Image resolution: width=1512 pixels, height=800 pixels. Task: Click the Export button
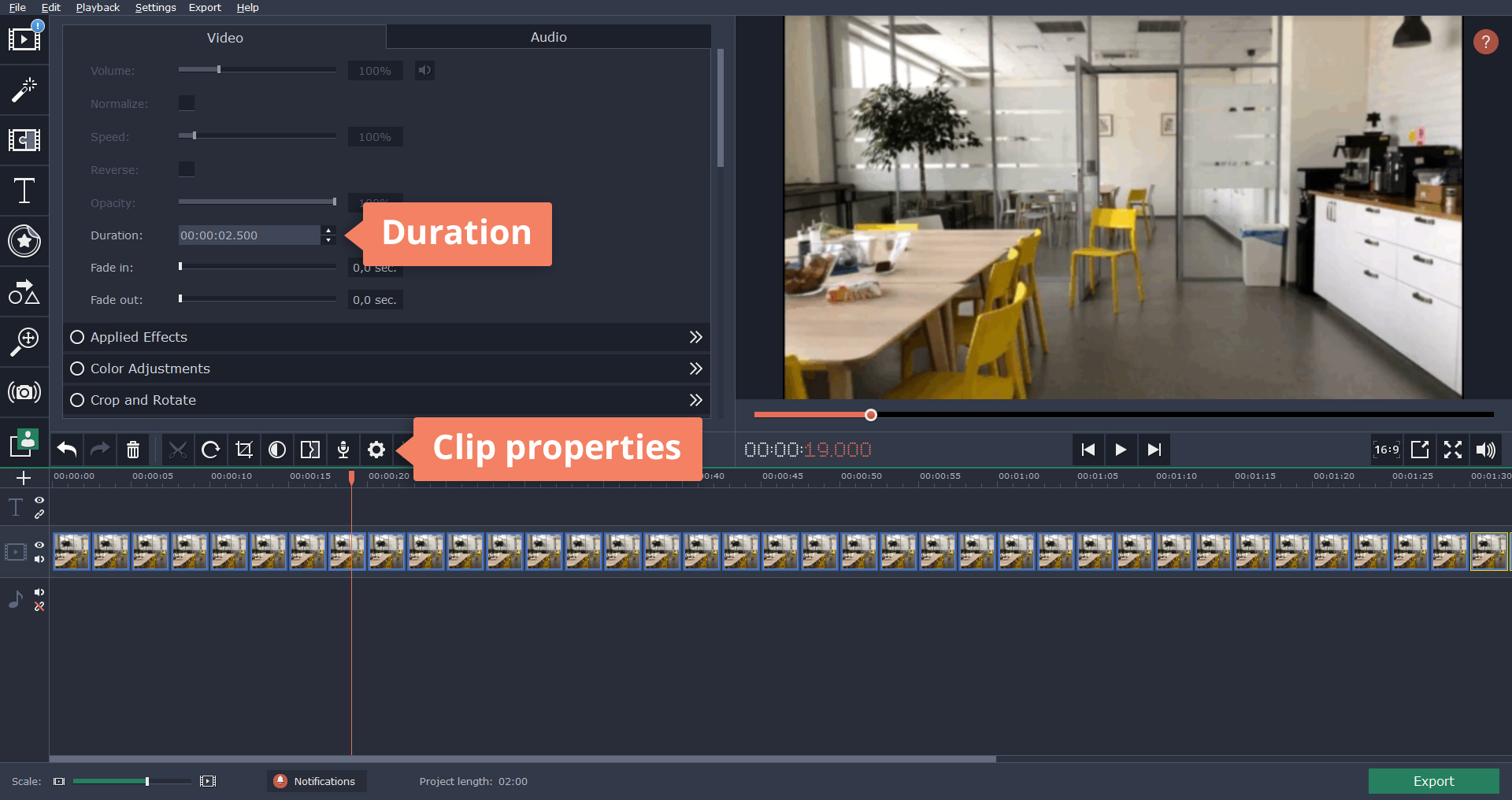tap(1433, 781)
